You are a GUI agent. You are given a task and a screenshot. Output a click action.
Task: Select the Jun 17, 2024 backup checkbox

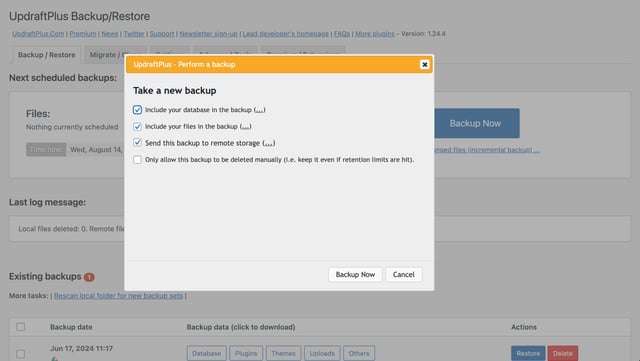pyautogui.click(x=20, y=354)
